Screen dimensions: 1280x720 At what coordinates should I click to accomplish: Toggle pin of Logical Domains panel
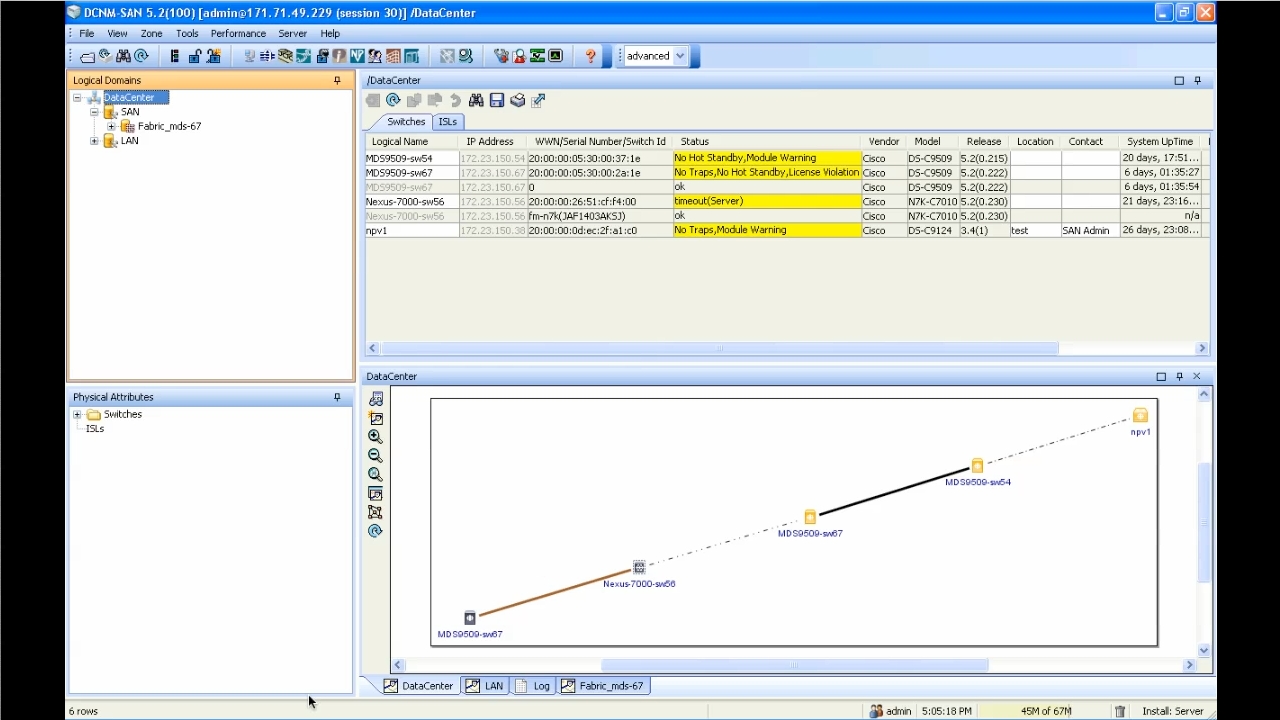(x=337, y=80)
